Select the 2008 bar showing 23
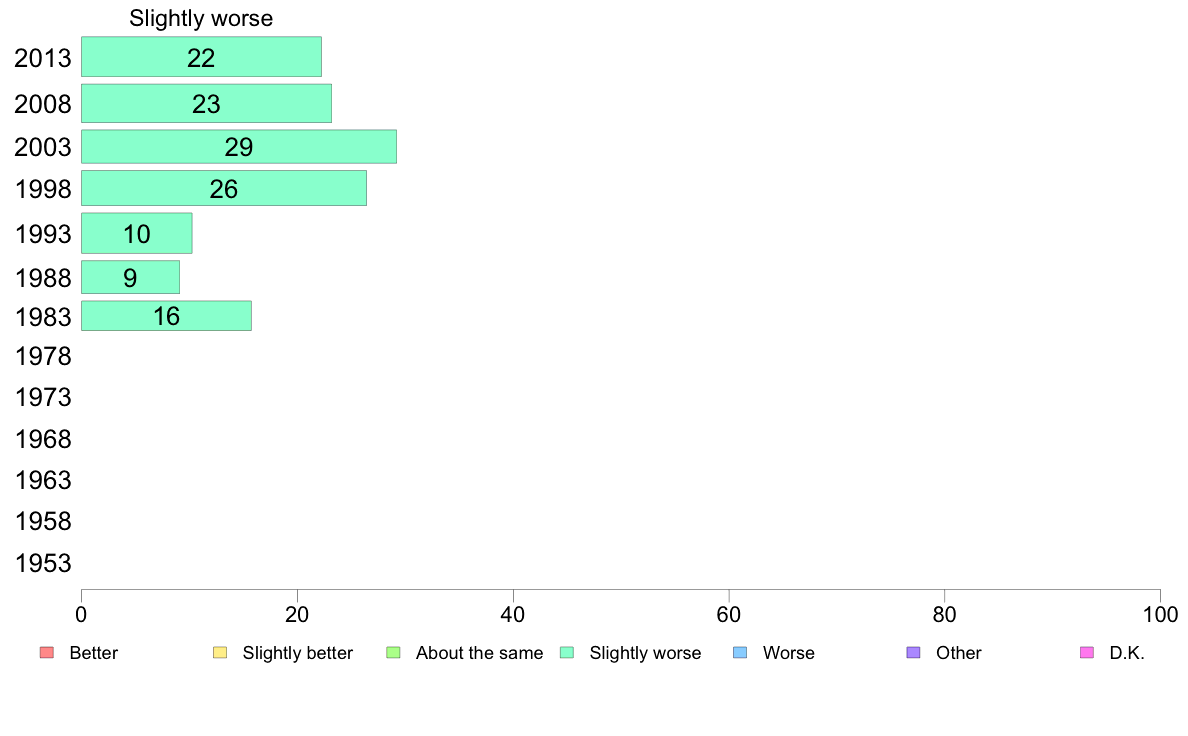The width and height of the screenshot is (1188, 736). click(x=206, y=103)
